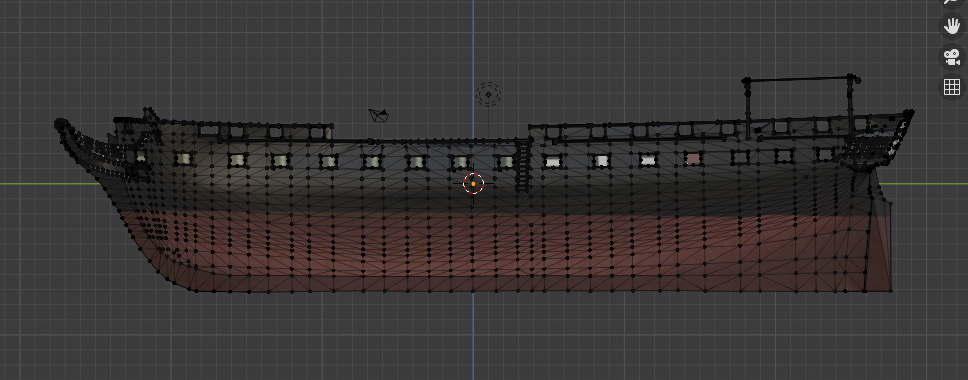Screen dimensions: 968x380
Task: Click the top-right corner vertex of the stern frame
Action: coord(854,78)
